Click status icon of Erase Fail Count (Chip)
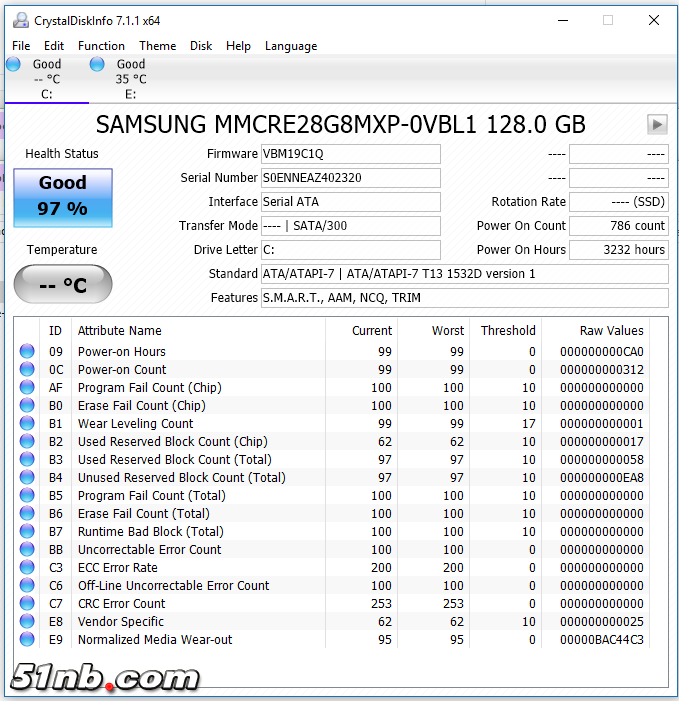Image resolution: width=679 pixels, height=701 pixels. point(27,405)
